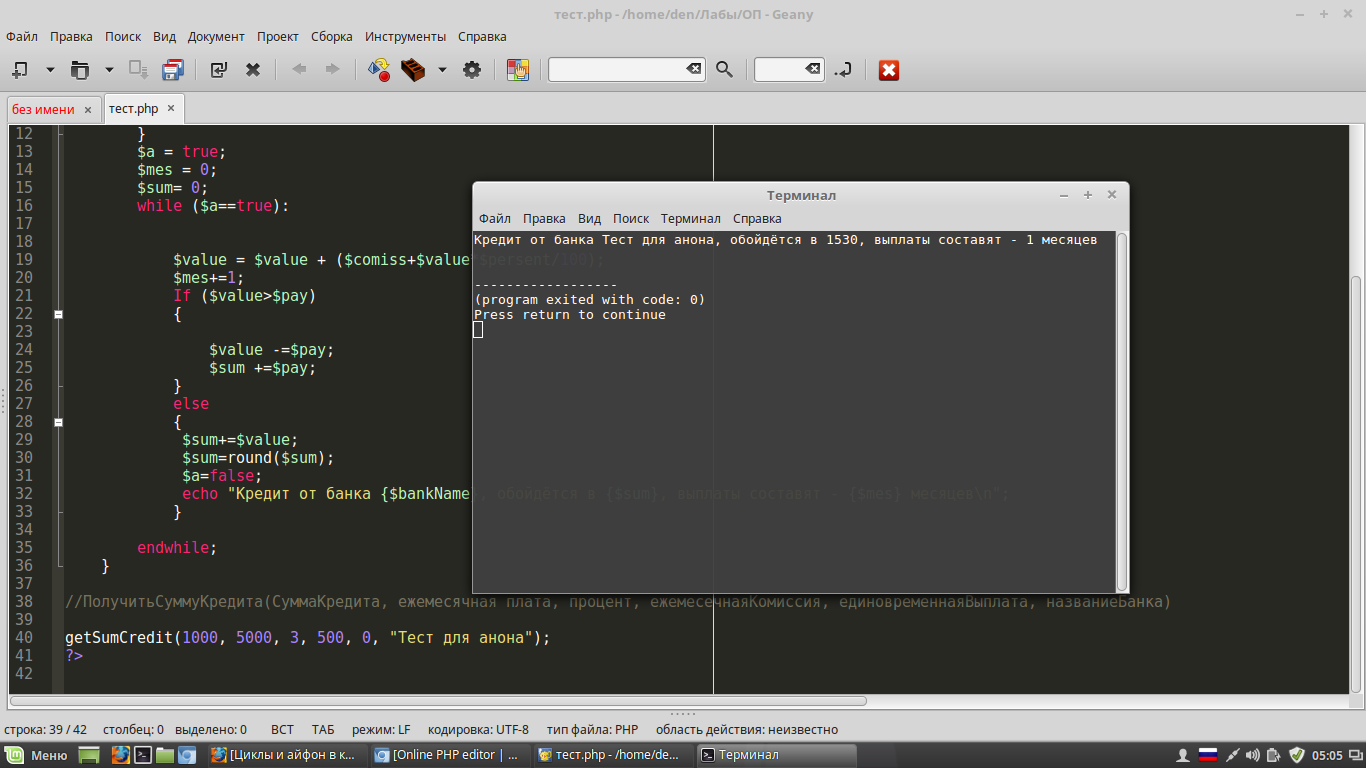Open Поиск menu in Terminal window

click(631, 218)
